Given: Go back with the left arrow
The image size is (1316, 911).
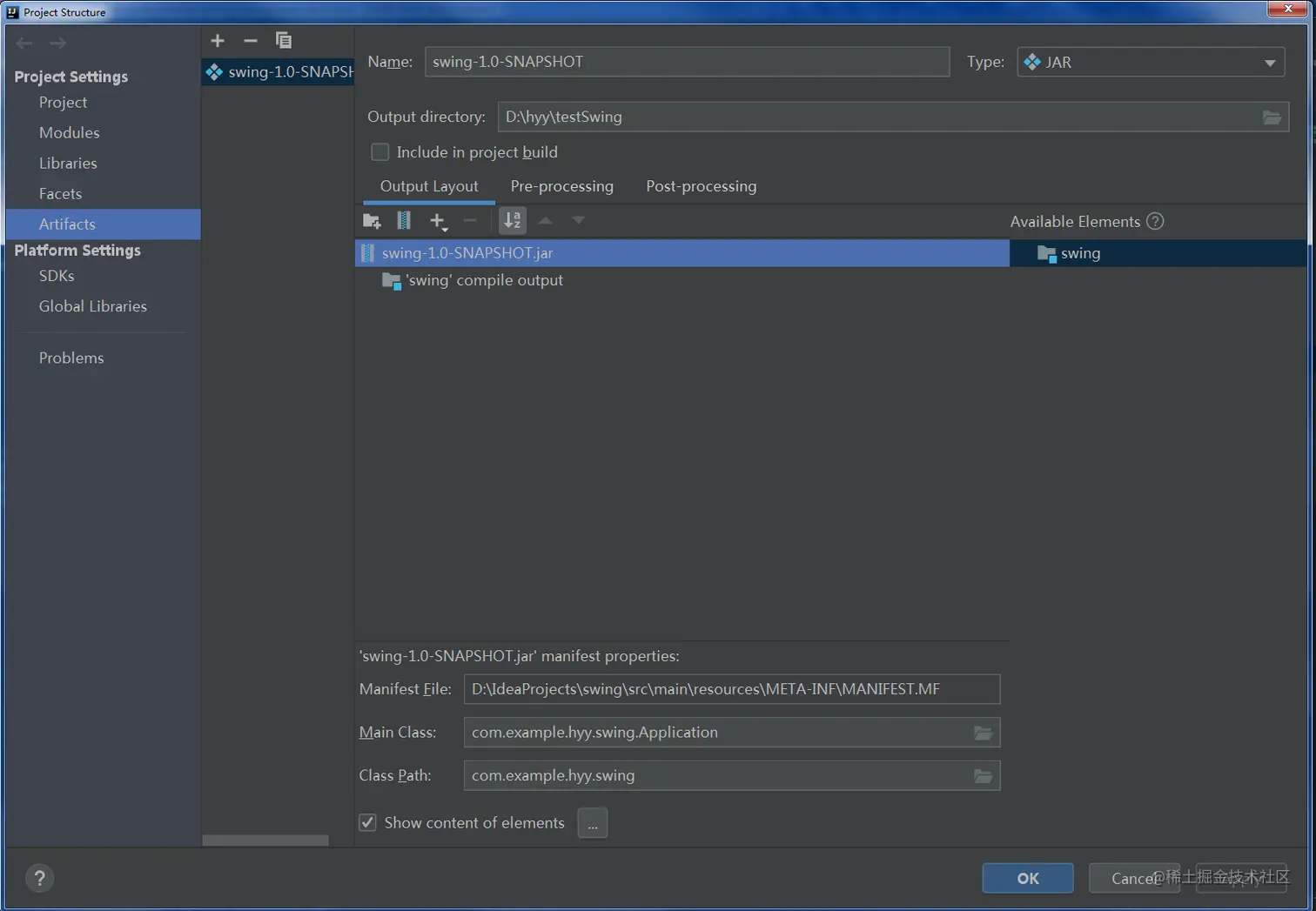Looking at the screenshot, I should 24,43.
